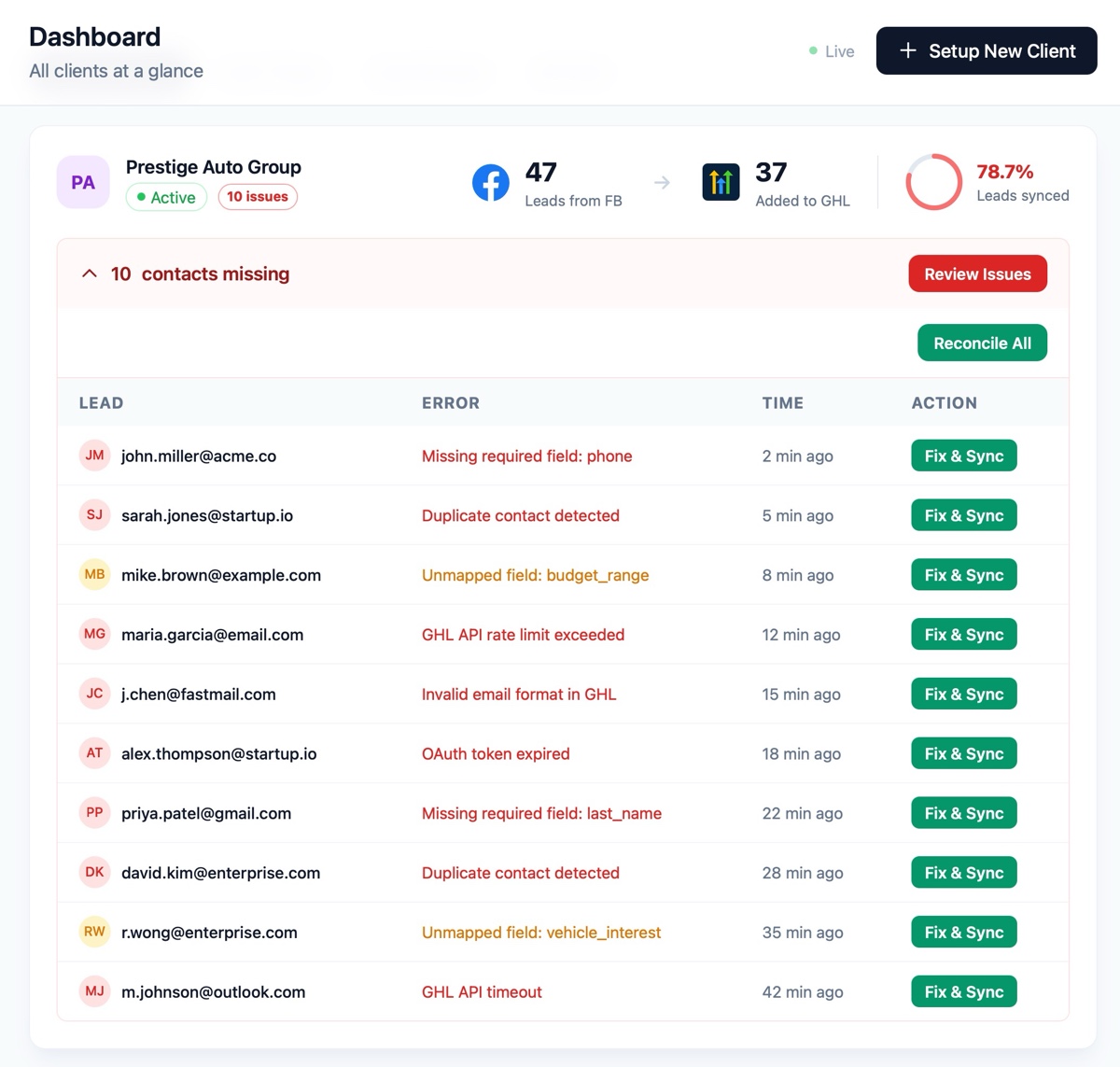
Task: Fix & Sync m.johnson@outlook.com lead
Action: [963, 991]
